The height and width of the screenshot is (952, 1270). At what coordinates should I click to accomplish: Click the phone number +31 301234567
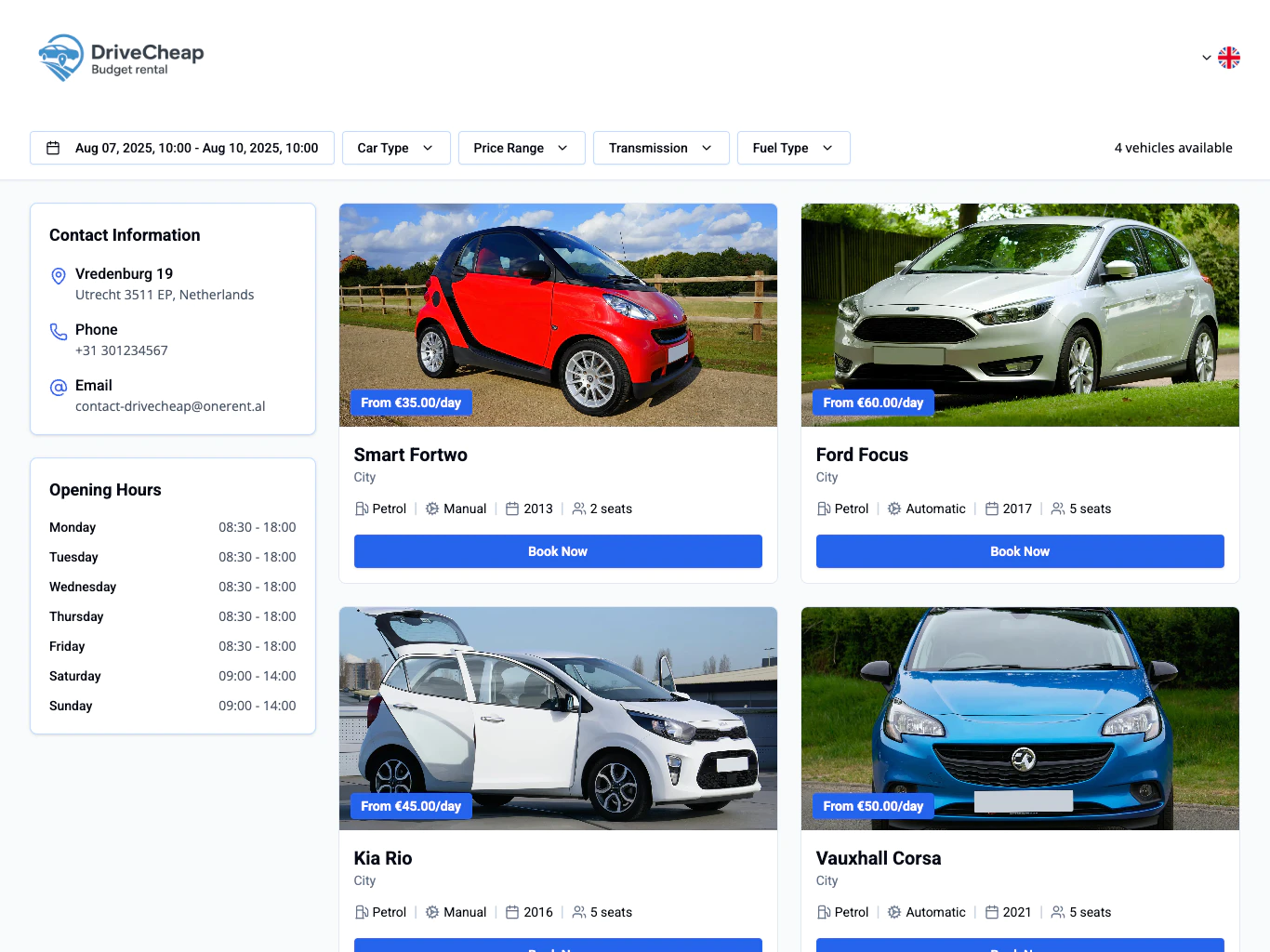point(122,350)
